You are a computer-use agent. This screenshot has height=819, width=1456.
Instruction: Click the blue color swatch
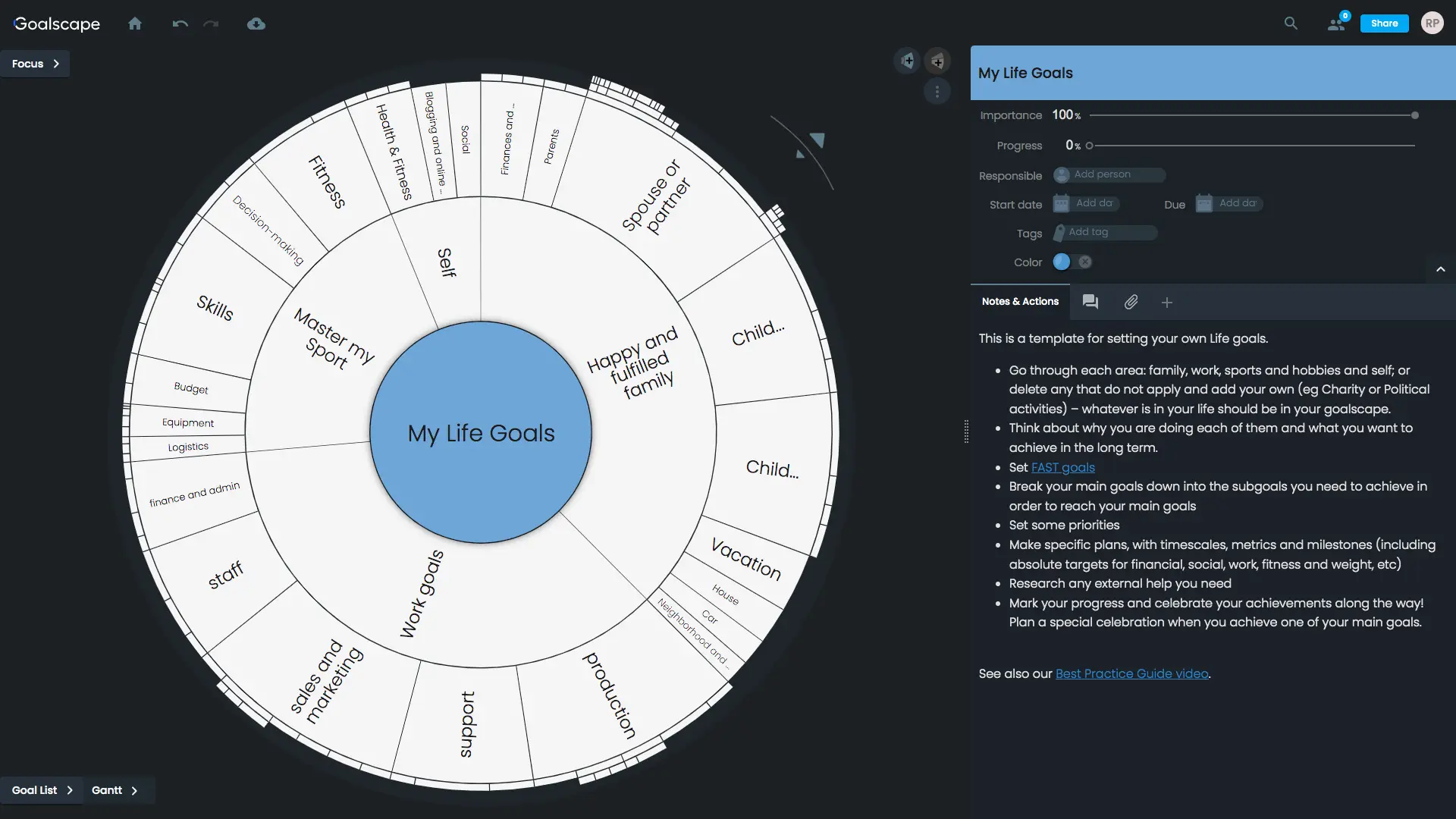coord(1062,262)
